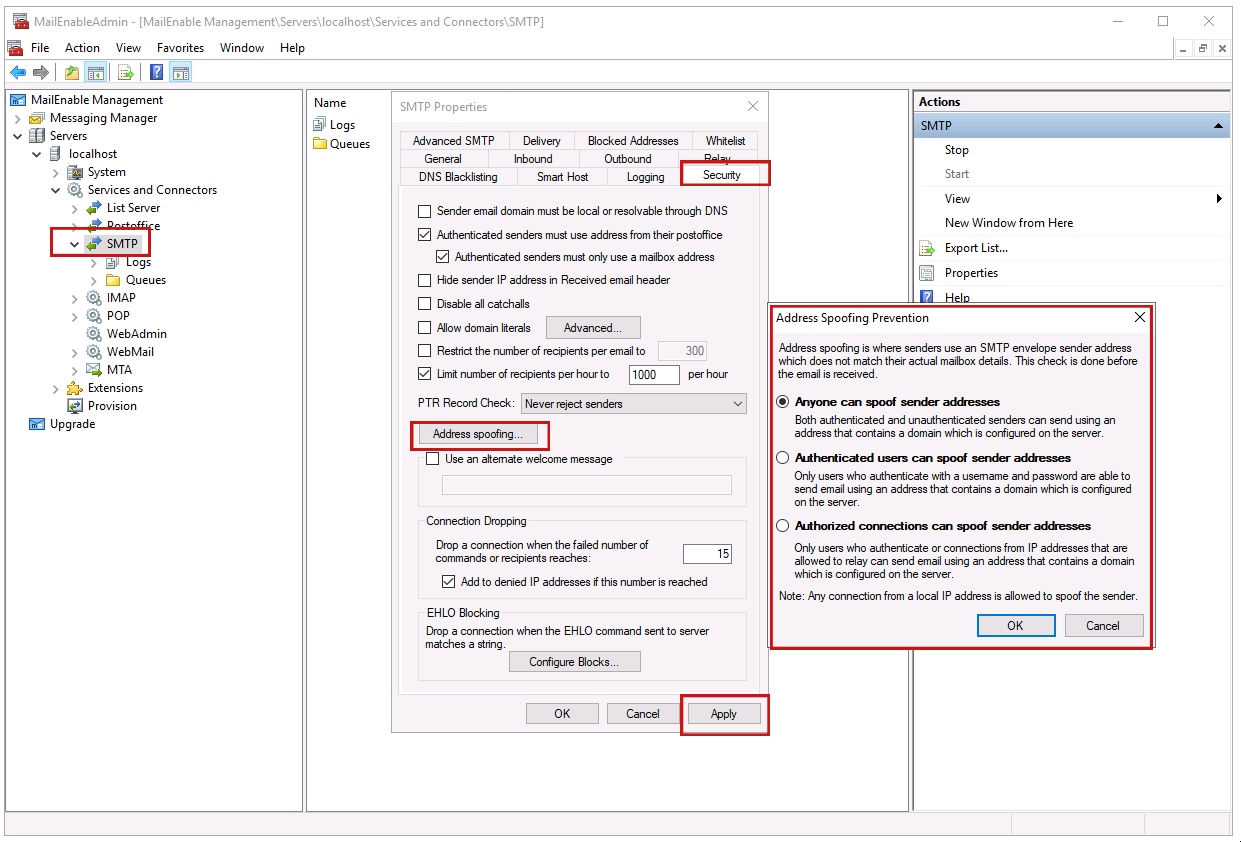Click the Provision icon in tree
Image resolution: width=1241 pixels, height=842 pixels.
[x=75, y=406]
